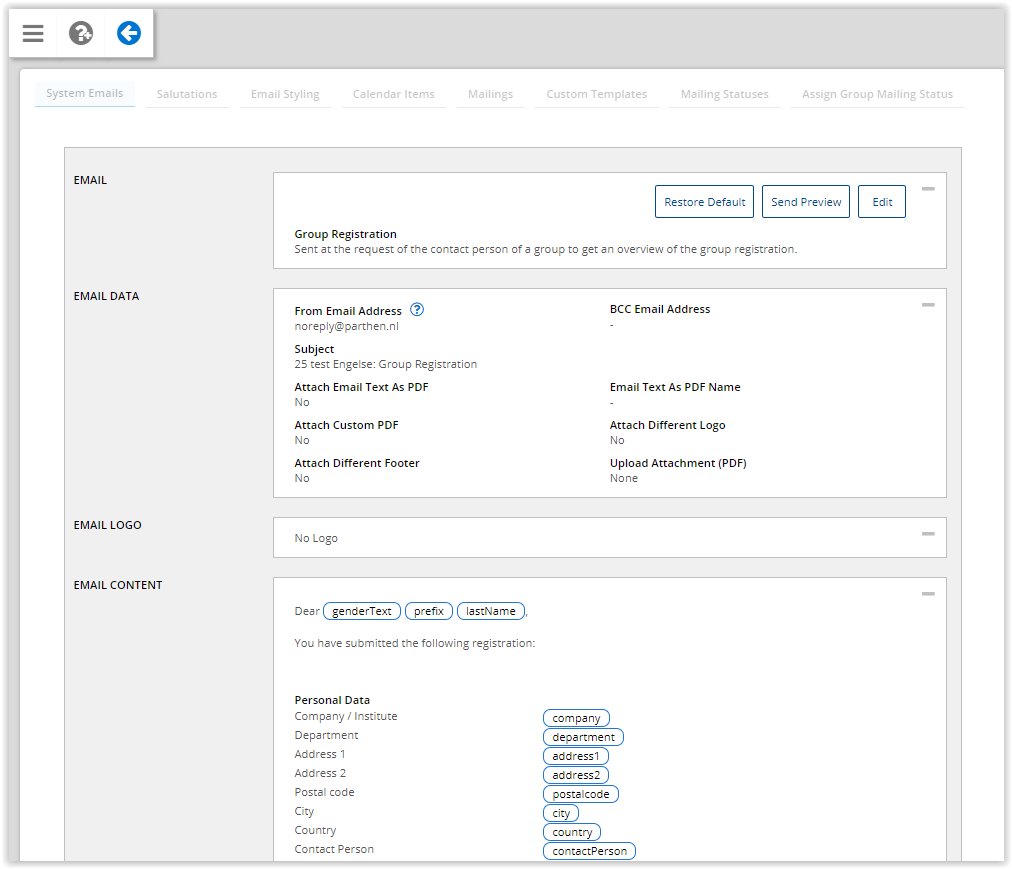The height and width of the screenshot is (869, 1012).
Task: Select the address2 placeholder tag
Action: (x=576, y=775)
